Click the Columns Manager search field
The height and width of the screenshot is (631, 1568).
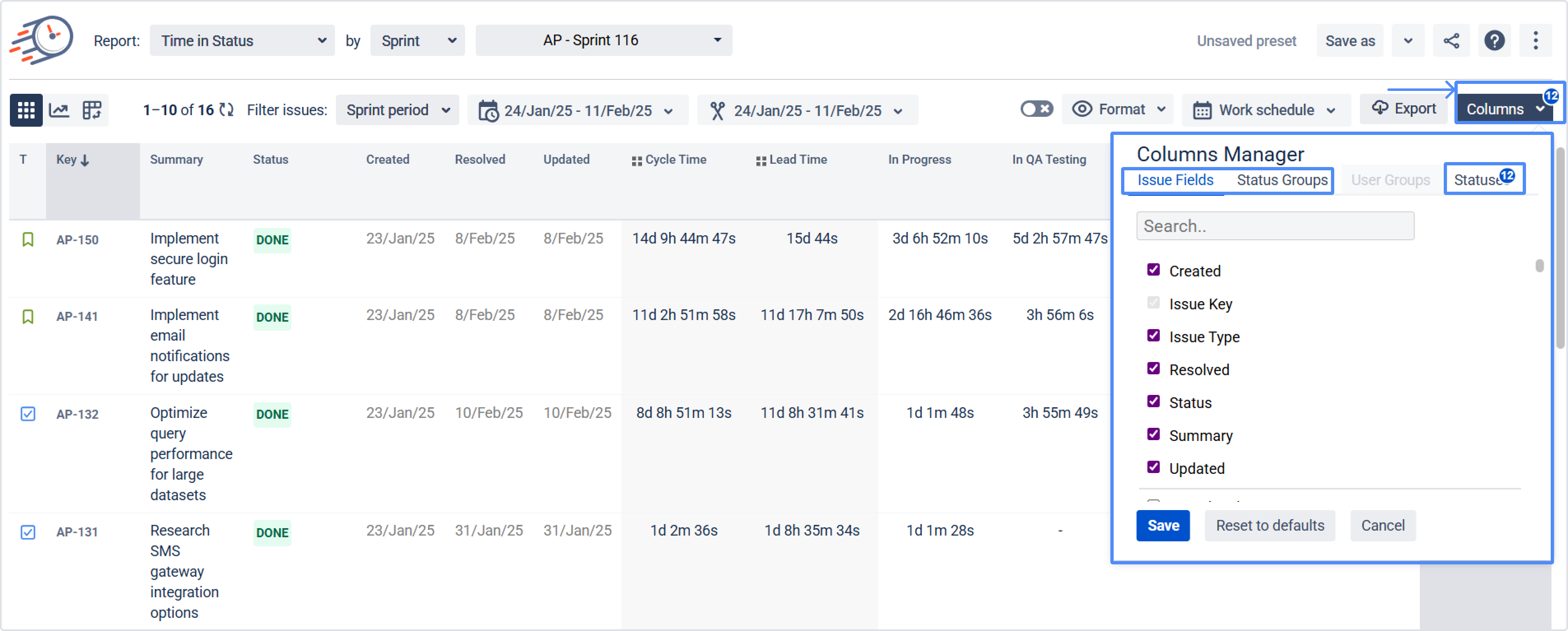1275,226
